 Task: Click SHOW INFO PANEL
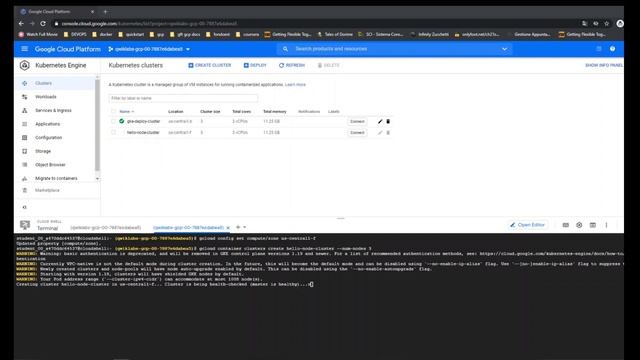pyautogui.click(x=604, y=65)
